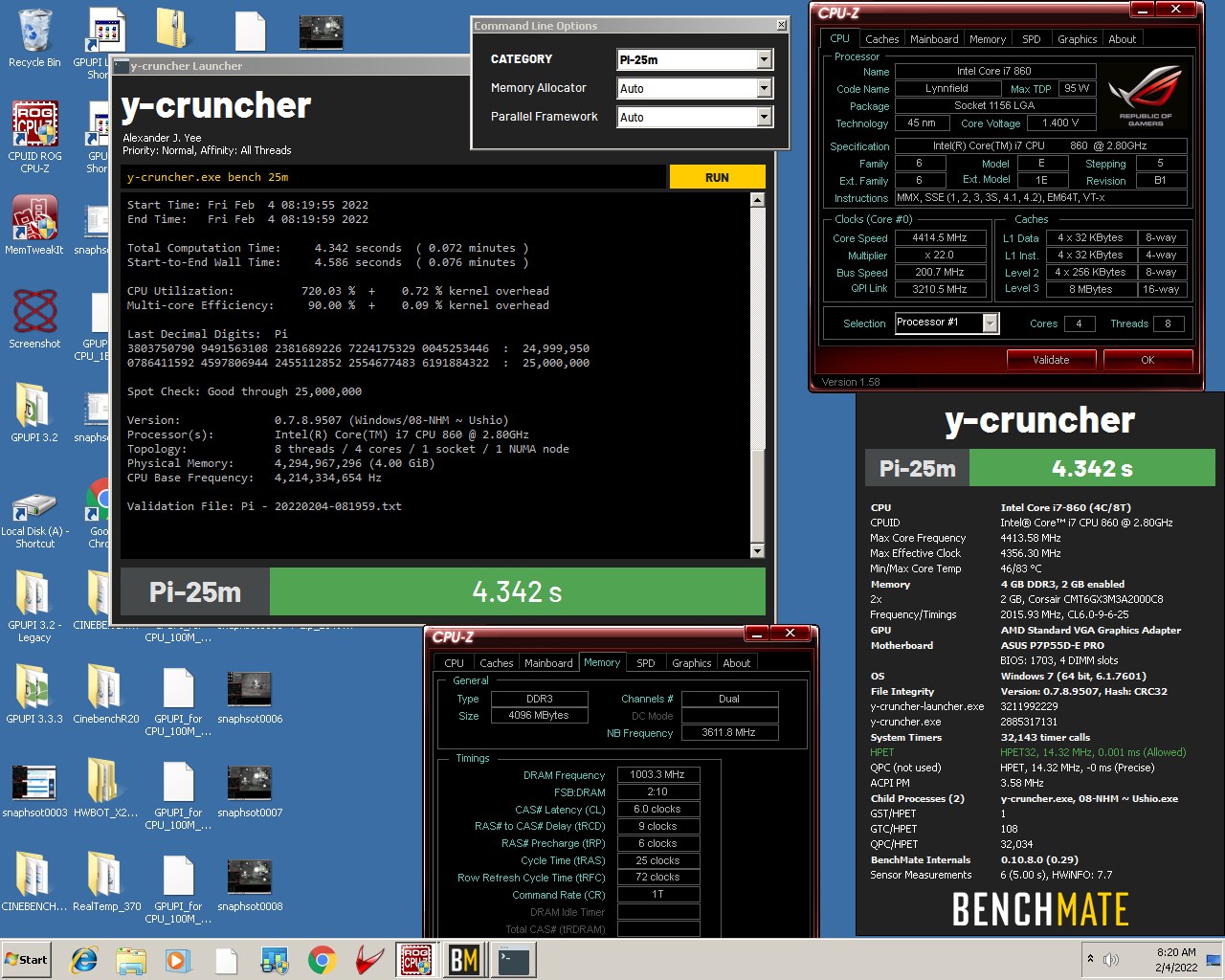The width and height of the screenshot is (1225, 980).
Task: Click the Validate button in CPU-Z
Action: click(x=1051, y=360)
